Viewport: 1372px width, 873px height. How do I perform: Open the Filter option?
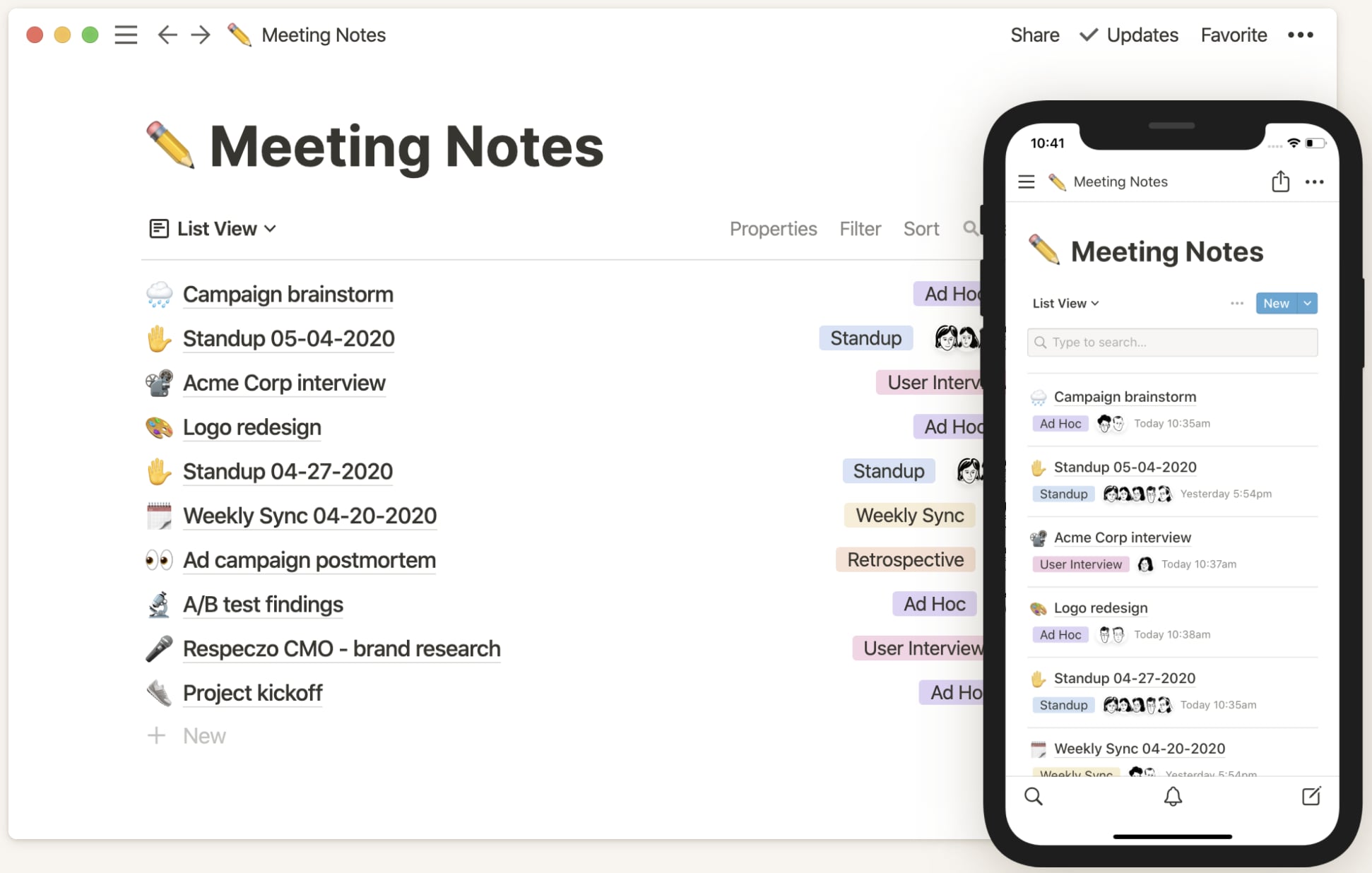[860, 228]
